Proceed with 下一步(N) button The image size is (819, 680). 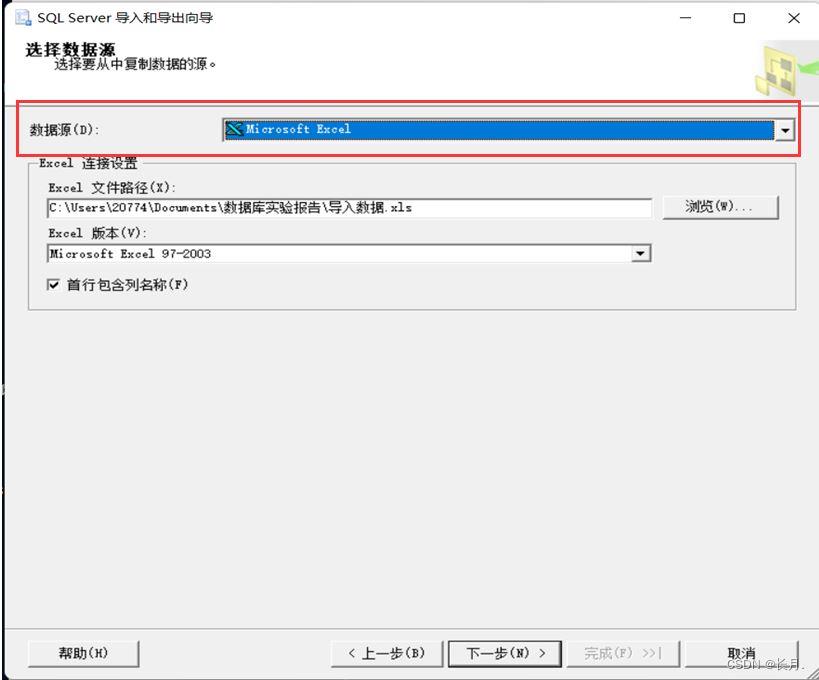505,653
